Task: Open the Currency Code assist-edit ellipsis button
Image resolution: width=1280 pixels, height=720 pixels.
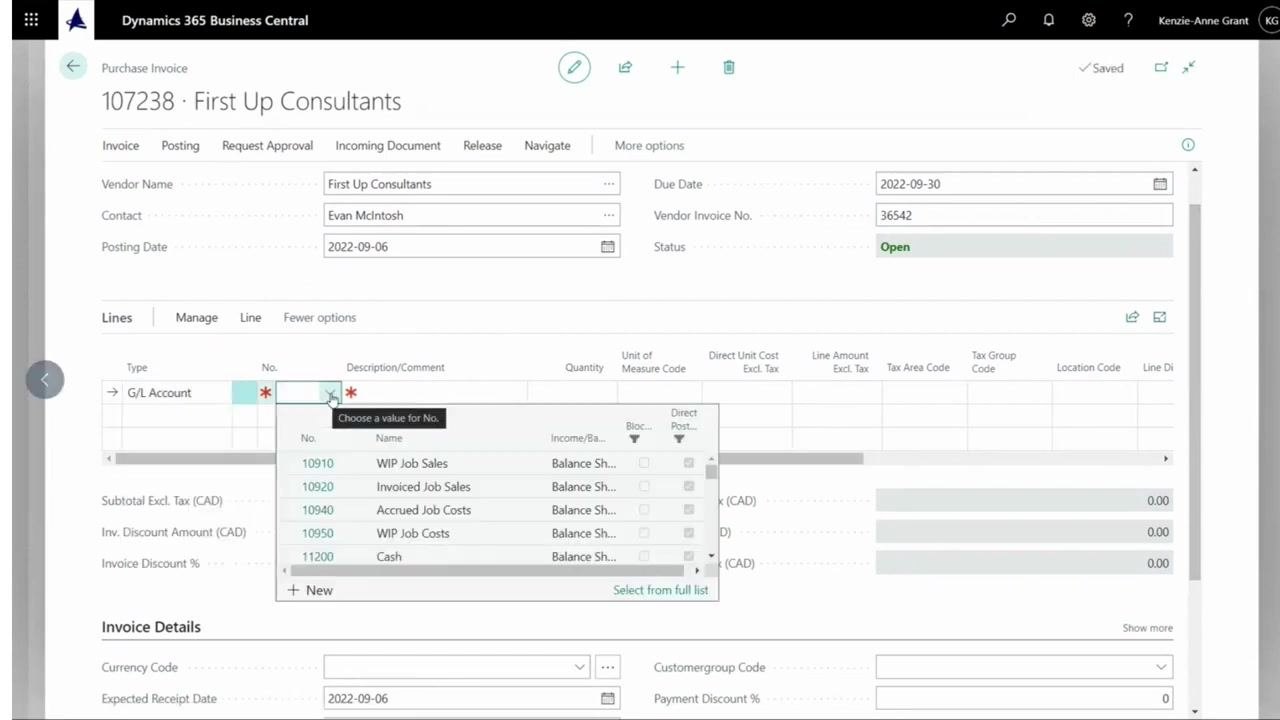Action: pos(607,667)
